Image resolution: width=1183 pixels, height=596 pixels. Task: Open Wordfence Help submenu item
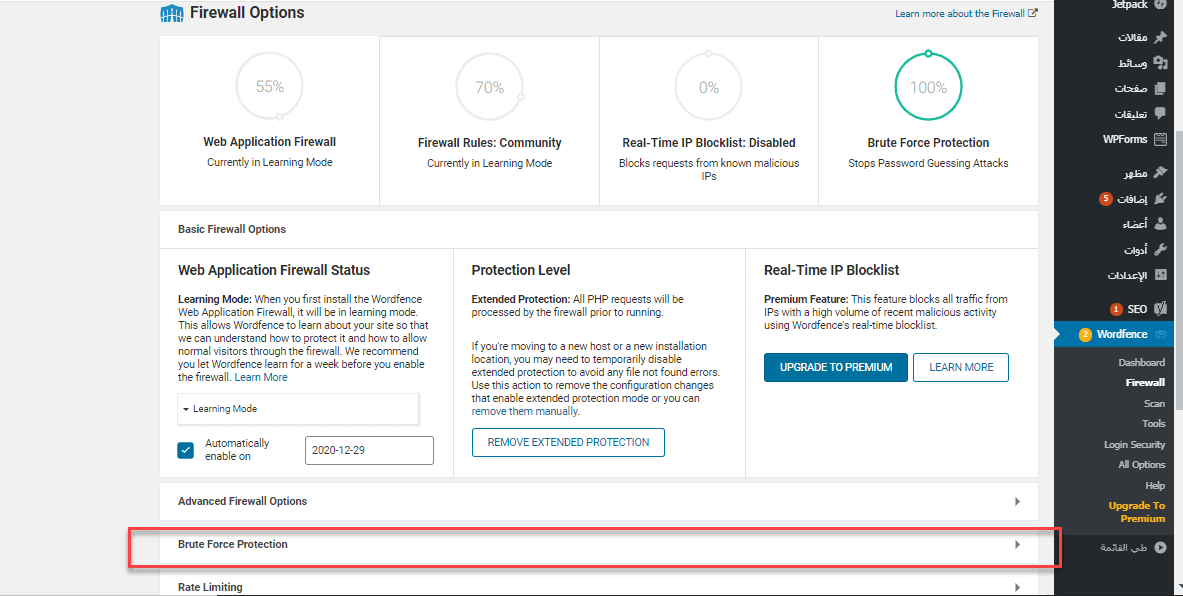[1155, 485]
